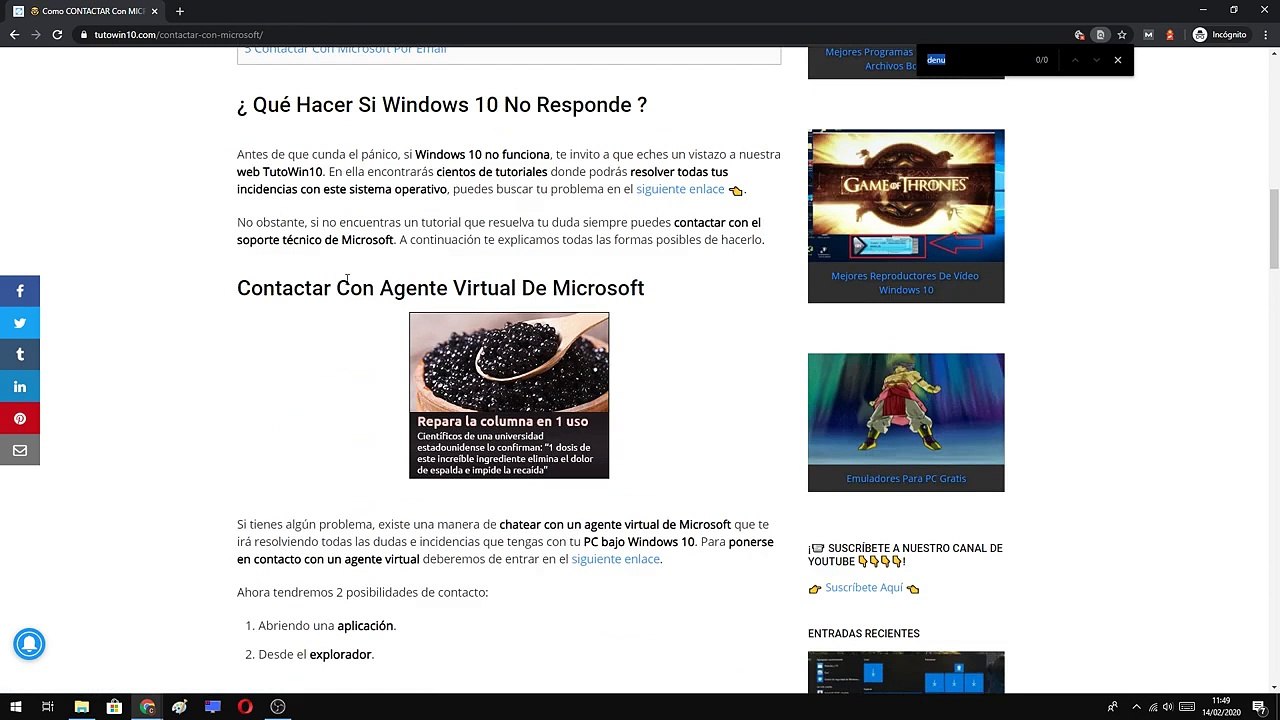Close the Como CONTACTAR Con Microsoft tab
1280x720 pixels.
point(154,11)
